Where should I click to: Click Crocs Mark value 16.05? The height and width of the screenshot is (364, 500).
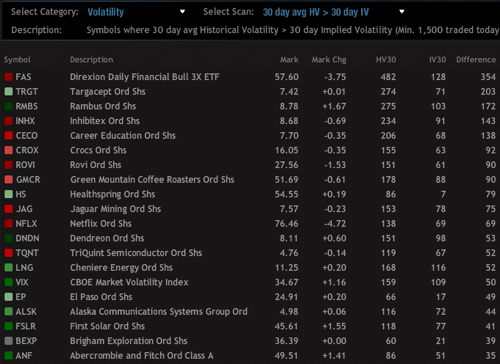(287, 150)
